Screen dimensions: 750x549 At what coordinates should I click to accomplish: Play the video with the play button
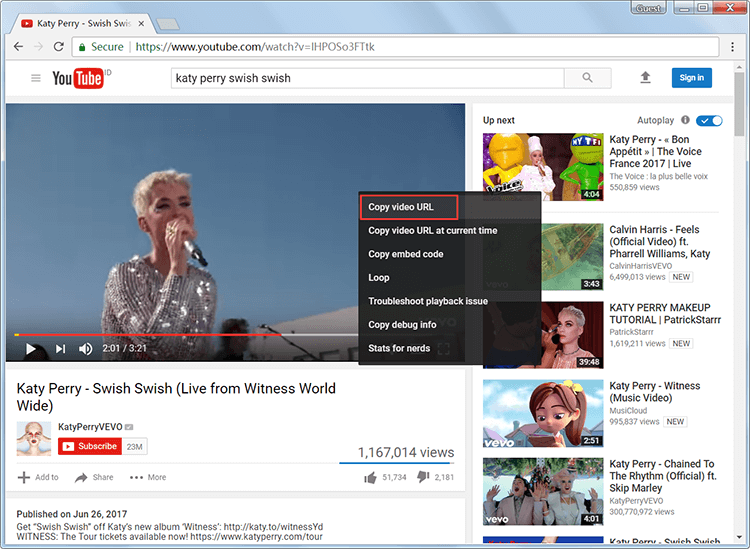(x=31, y=349)
